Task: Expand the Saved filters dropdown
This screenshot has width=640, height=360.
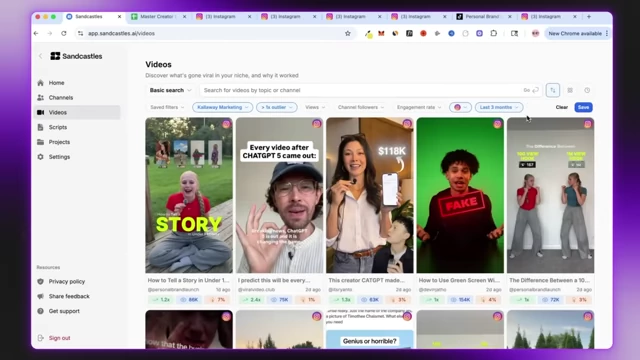Action: click(167, 107)
